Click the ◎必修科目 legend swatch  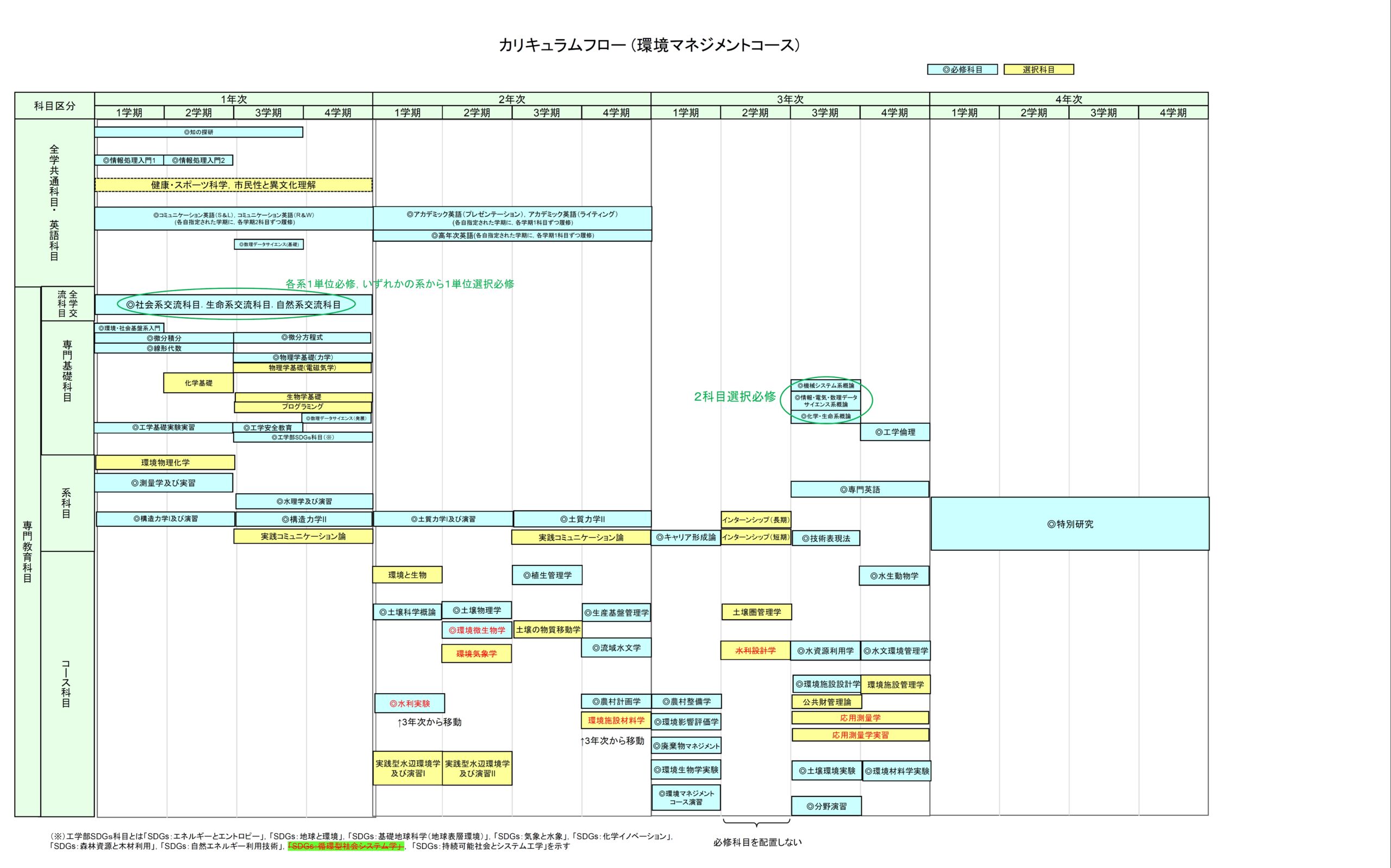tap(962, 70)
